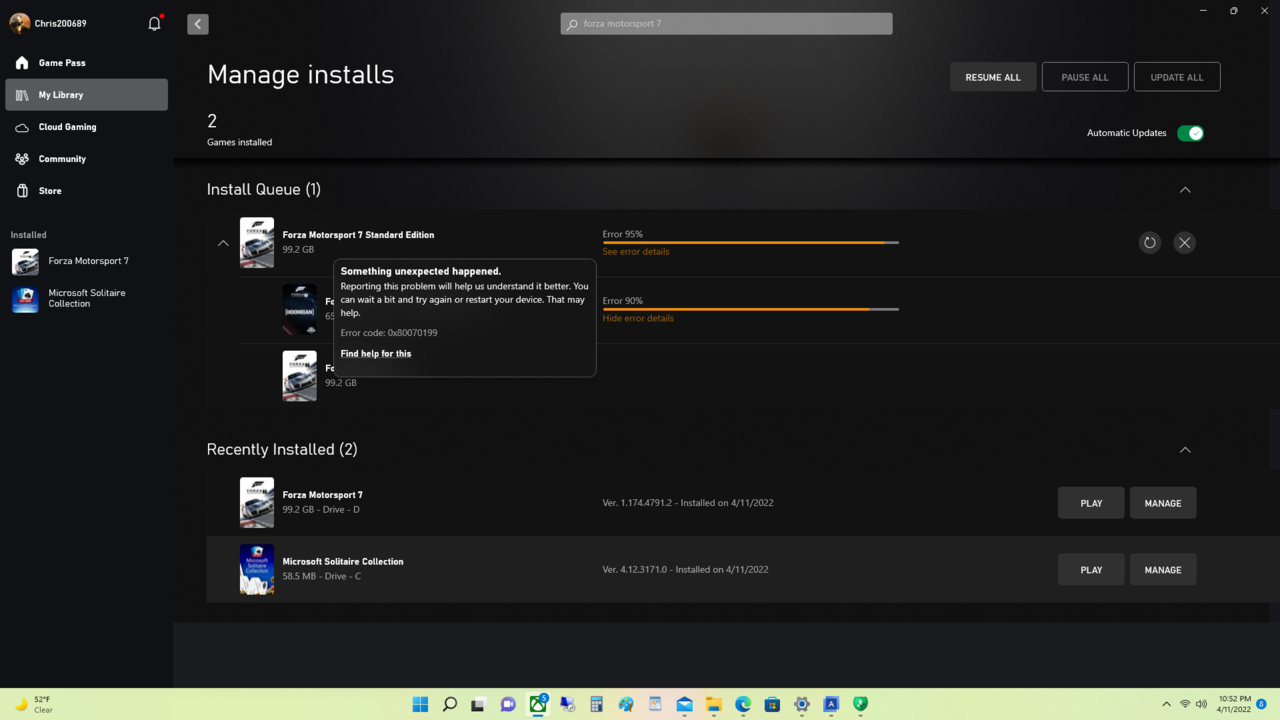The image size is (1280, 720).
Task: Turn off the Automatic Updates toggle
Action: pyautogui.click(x=1189, y=133)
